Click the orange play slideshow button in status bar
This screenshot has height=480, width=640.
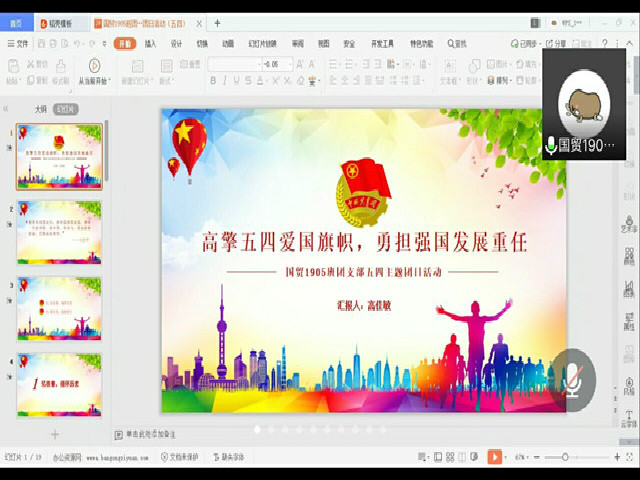(x=495, y=456)
